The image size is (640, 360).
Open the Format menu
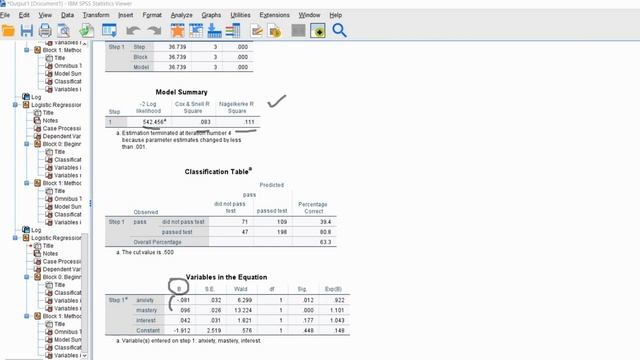[x=152, y=15]
